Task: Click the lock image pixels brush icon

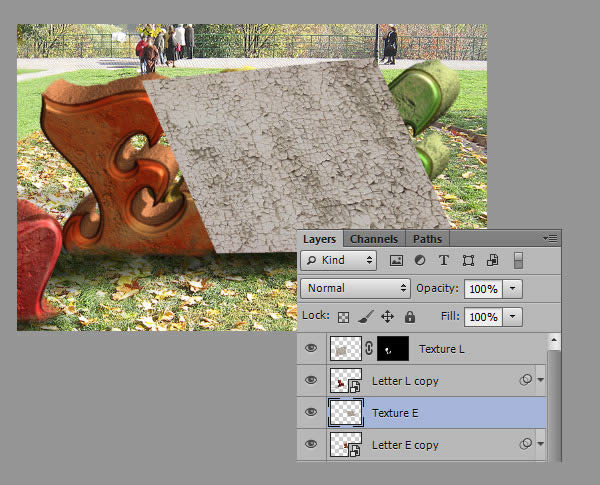Action: pyautogui.click(x=366, y=316)
